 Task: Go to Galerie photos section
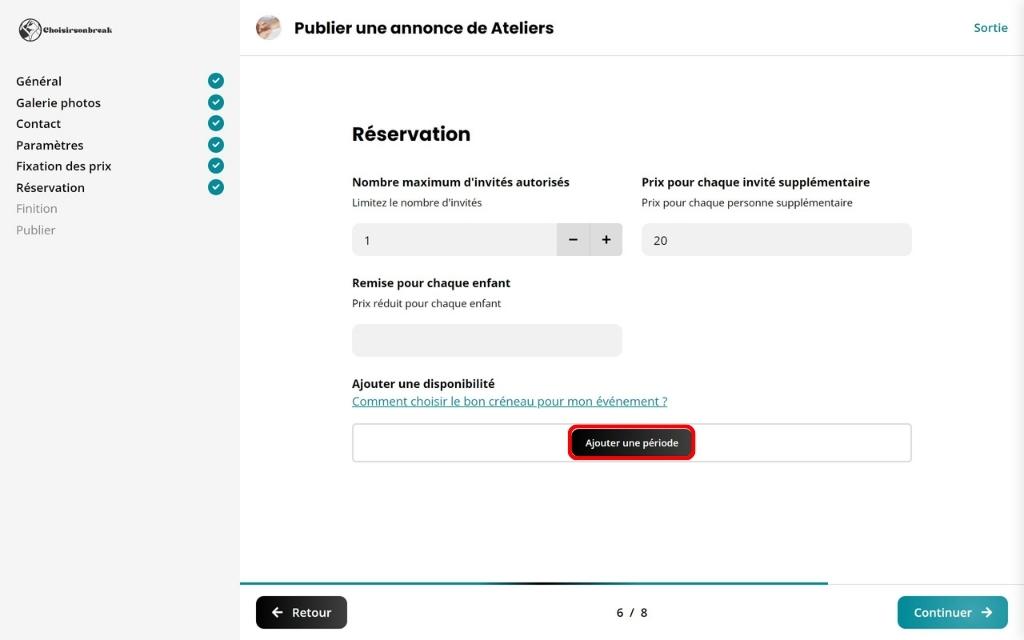coord(58,103)
